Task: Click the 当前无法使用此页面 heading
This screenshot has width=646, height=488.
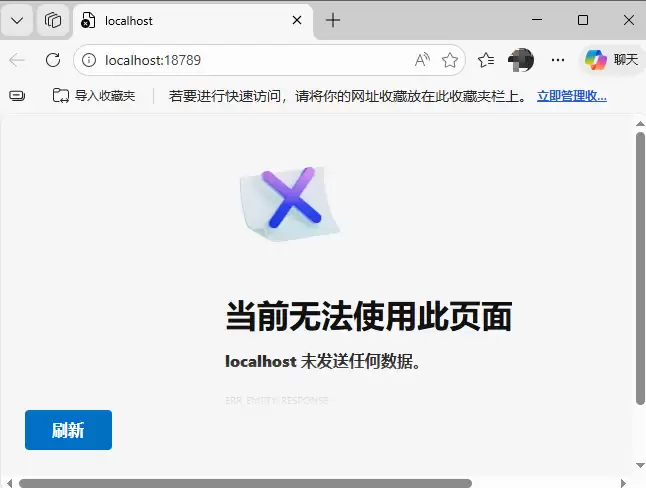Action: (369, 316)
